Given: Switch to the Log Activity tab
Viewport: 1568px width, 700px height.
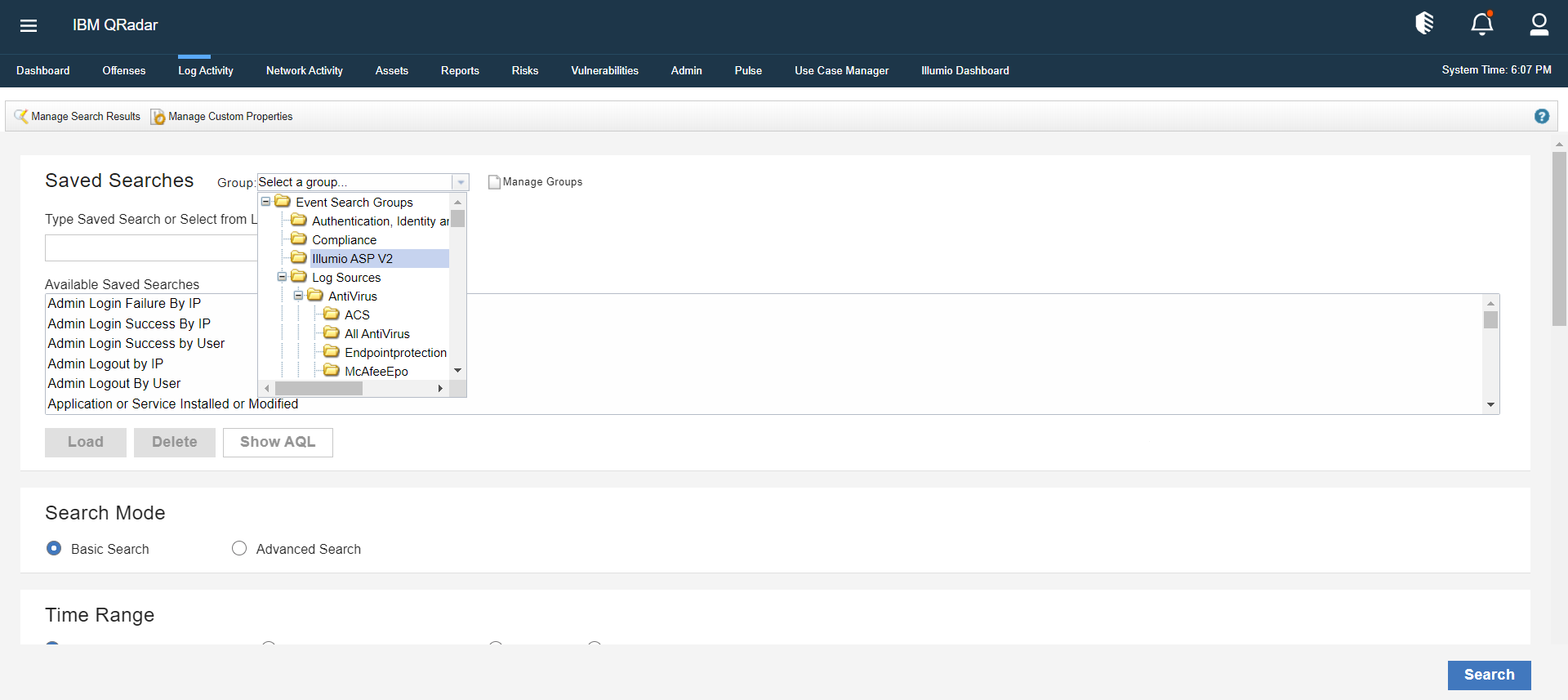Looking at the screenshot, I should [206, 70].
